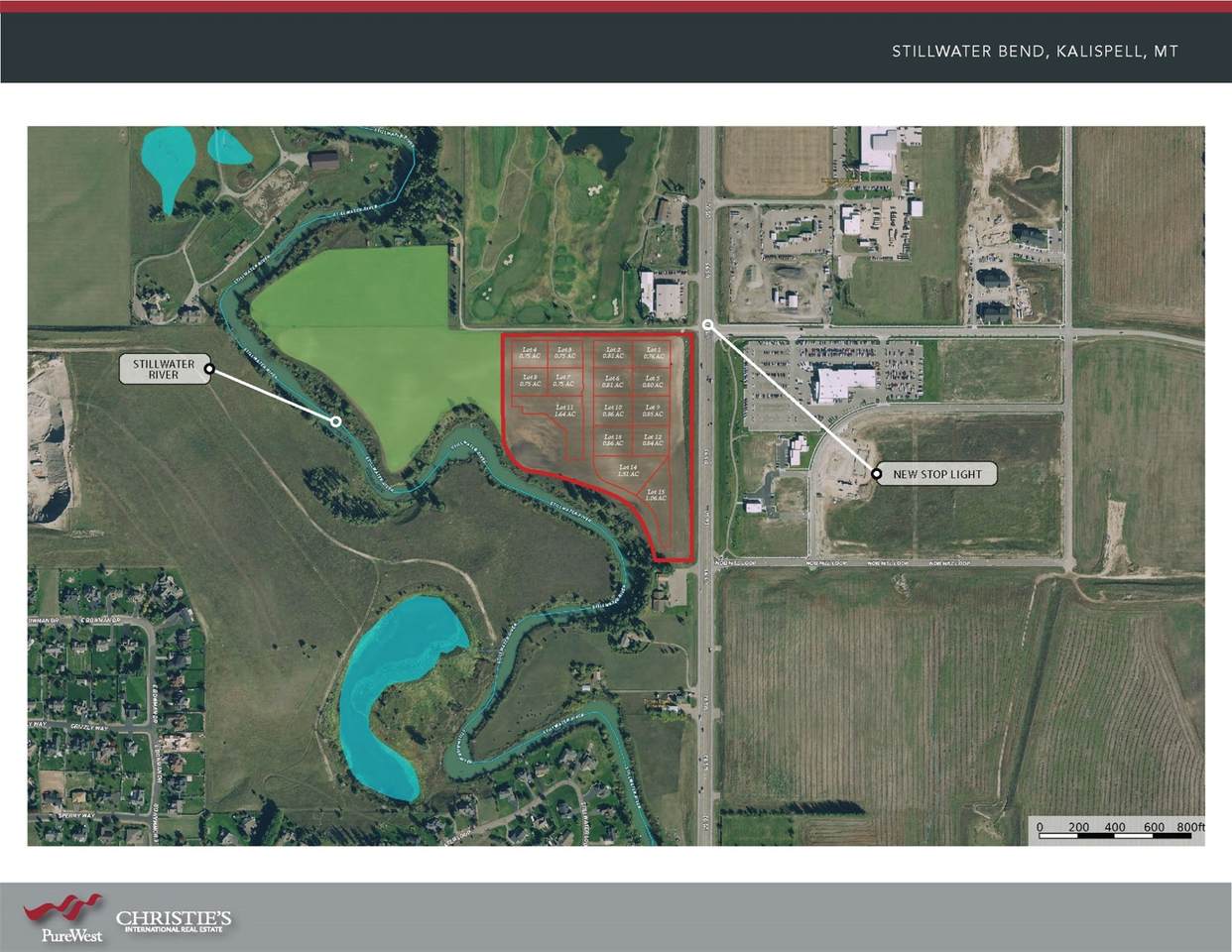Click the white circle marker at the road intersection

point(707,324)
